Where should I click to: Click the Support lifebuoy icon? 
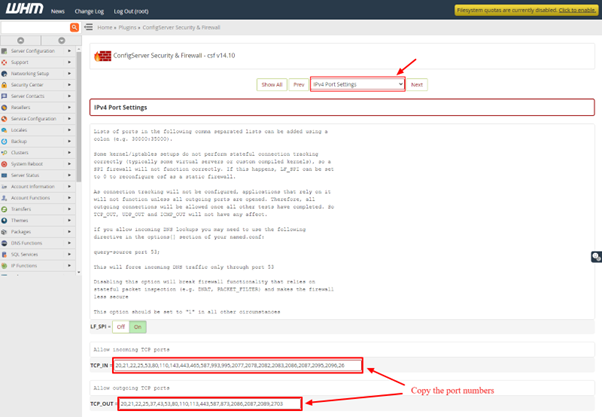(x=5, y=62)
